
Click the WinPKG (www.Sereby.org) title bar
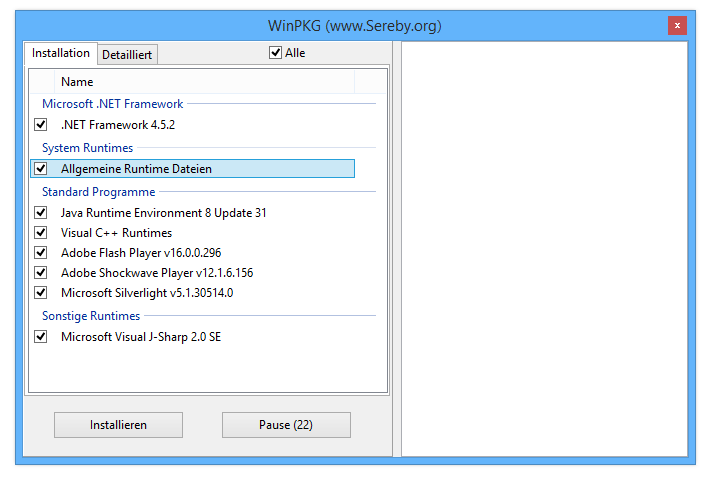coord(355,26)
